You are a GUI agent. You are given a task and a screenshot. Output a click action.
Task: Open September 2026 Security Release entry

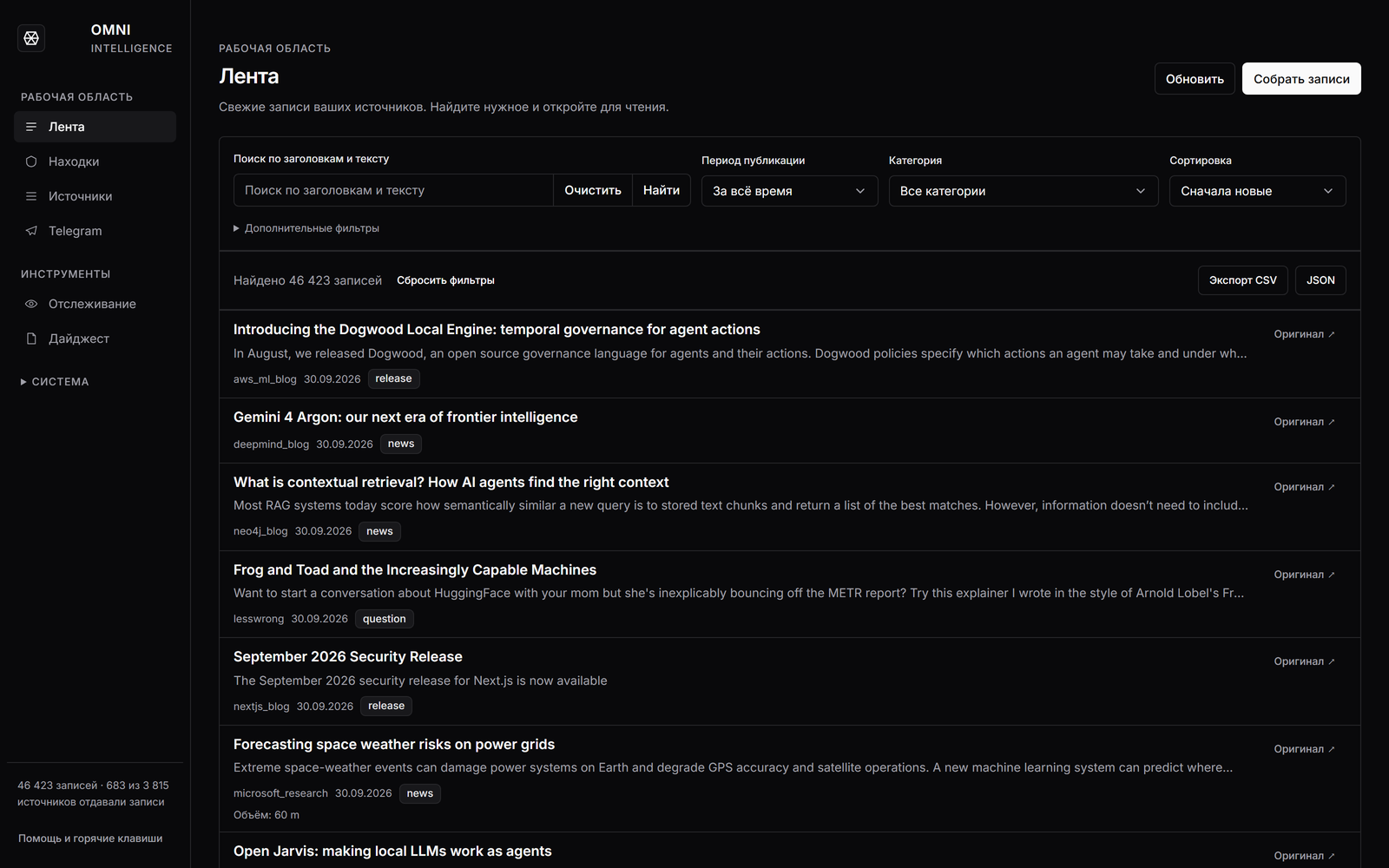tap(348, 657)
